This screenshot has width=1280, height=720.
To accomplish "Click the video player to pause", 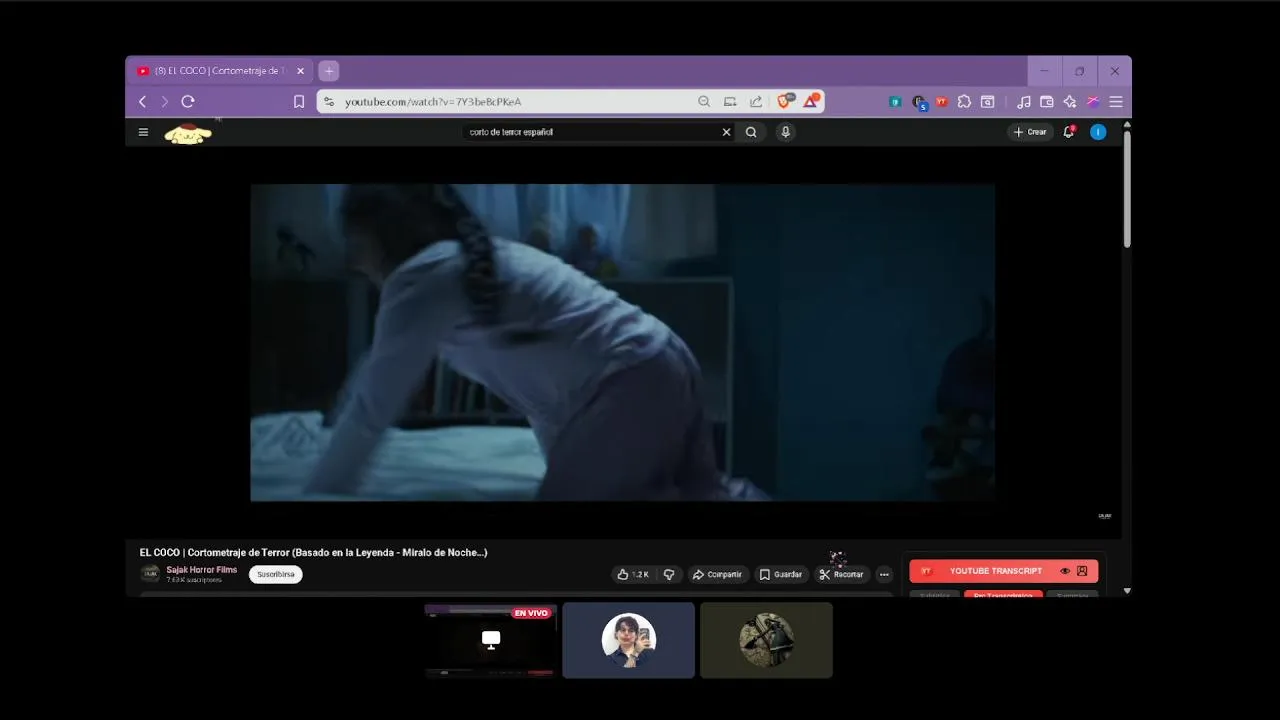I will click(x=622, y=342).
